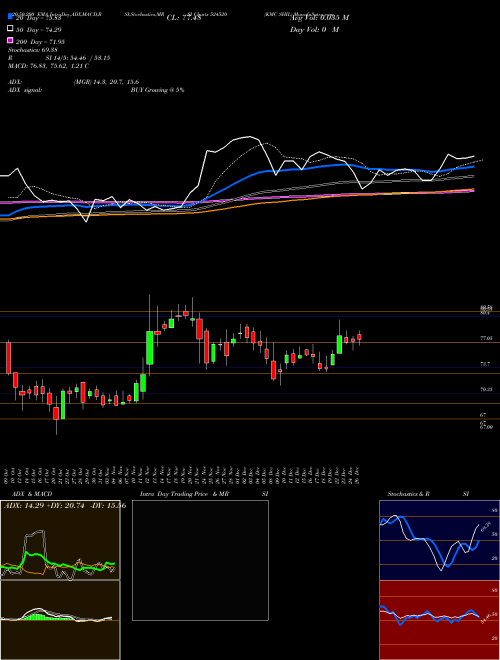Image resolution: width=500 pixels, height=660 pixels.
Task: Click the 73.7 price axis label
Action: pyautogui.click(x=485, y=364)
